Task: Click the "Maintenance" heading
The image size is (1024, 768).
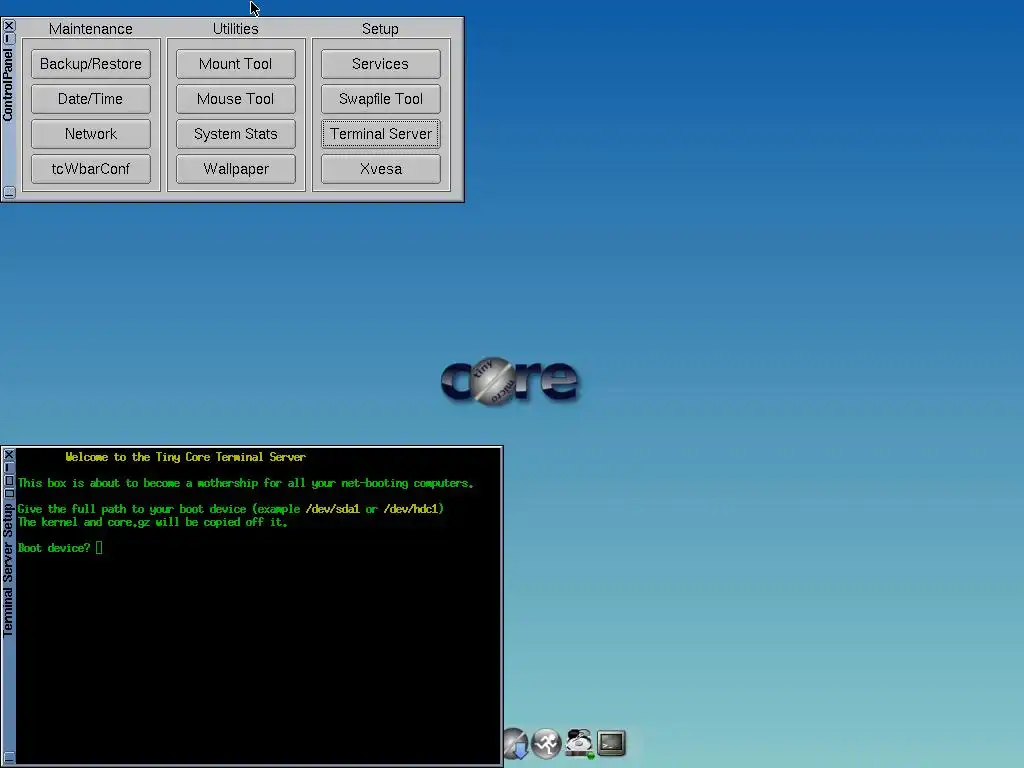Action: pyautogui.click(x=91, y=29)
